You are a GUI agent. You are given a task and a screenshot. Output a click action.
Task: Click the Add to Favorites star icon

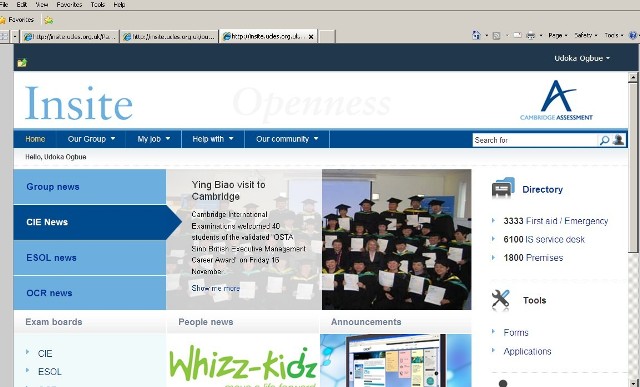[49, 20]
